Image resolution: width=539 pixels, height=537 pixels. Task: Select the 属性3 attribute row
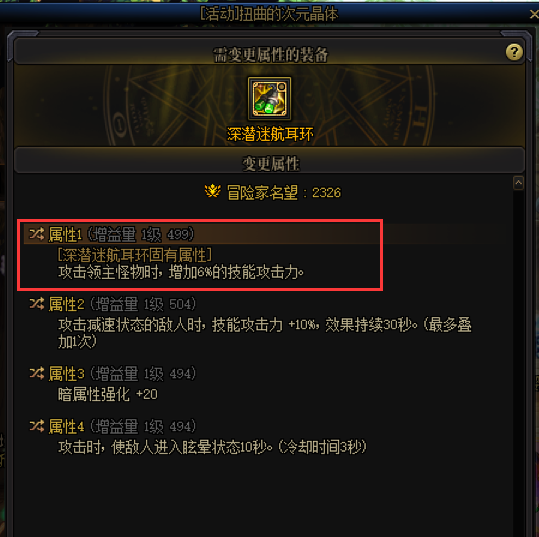pyautogui.click(x=113, y=384)
